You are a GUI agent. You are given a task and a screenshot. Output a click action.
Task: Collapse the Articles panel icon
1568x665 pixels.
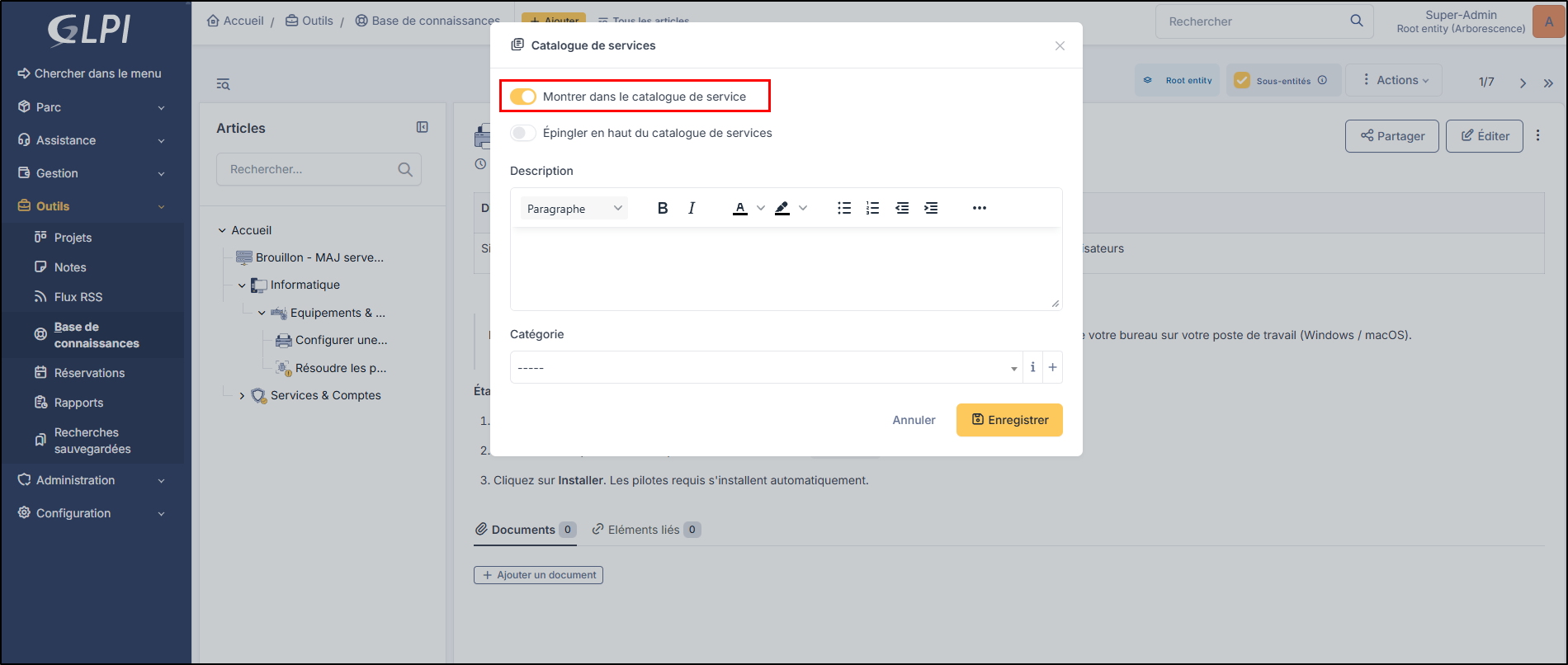point(423,127)
